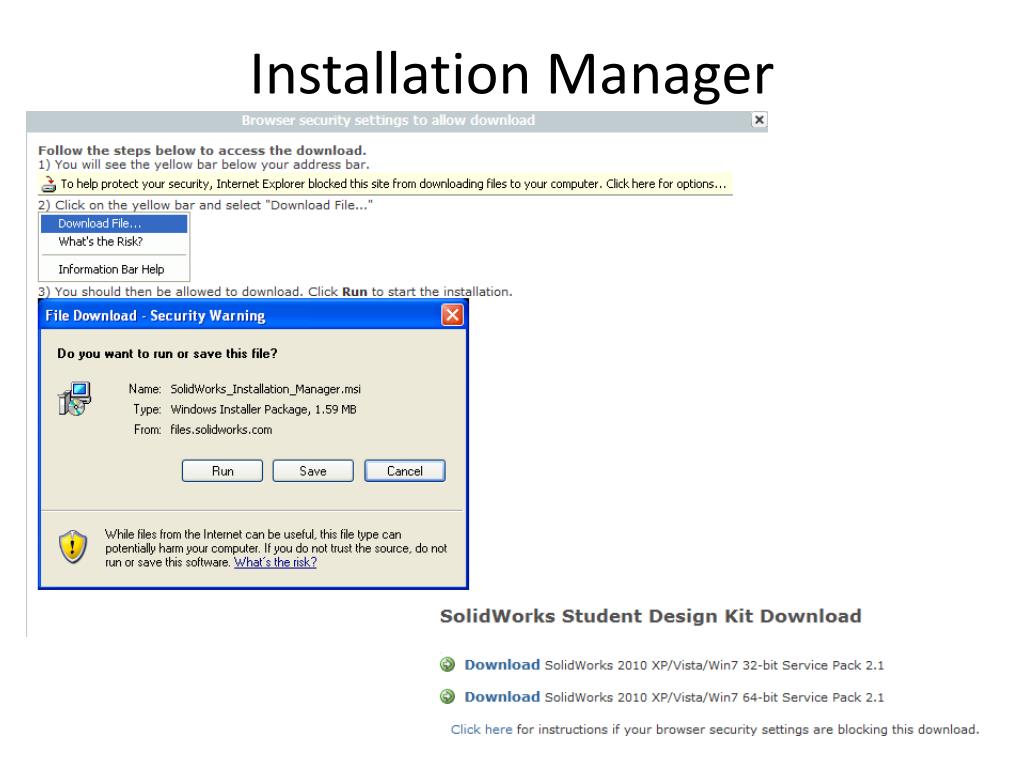Viewport: 1024px width, 768px height.
Task: Click the Windows Installer package icon
Action: click(75, 398)
